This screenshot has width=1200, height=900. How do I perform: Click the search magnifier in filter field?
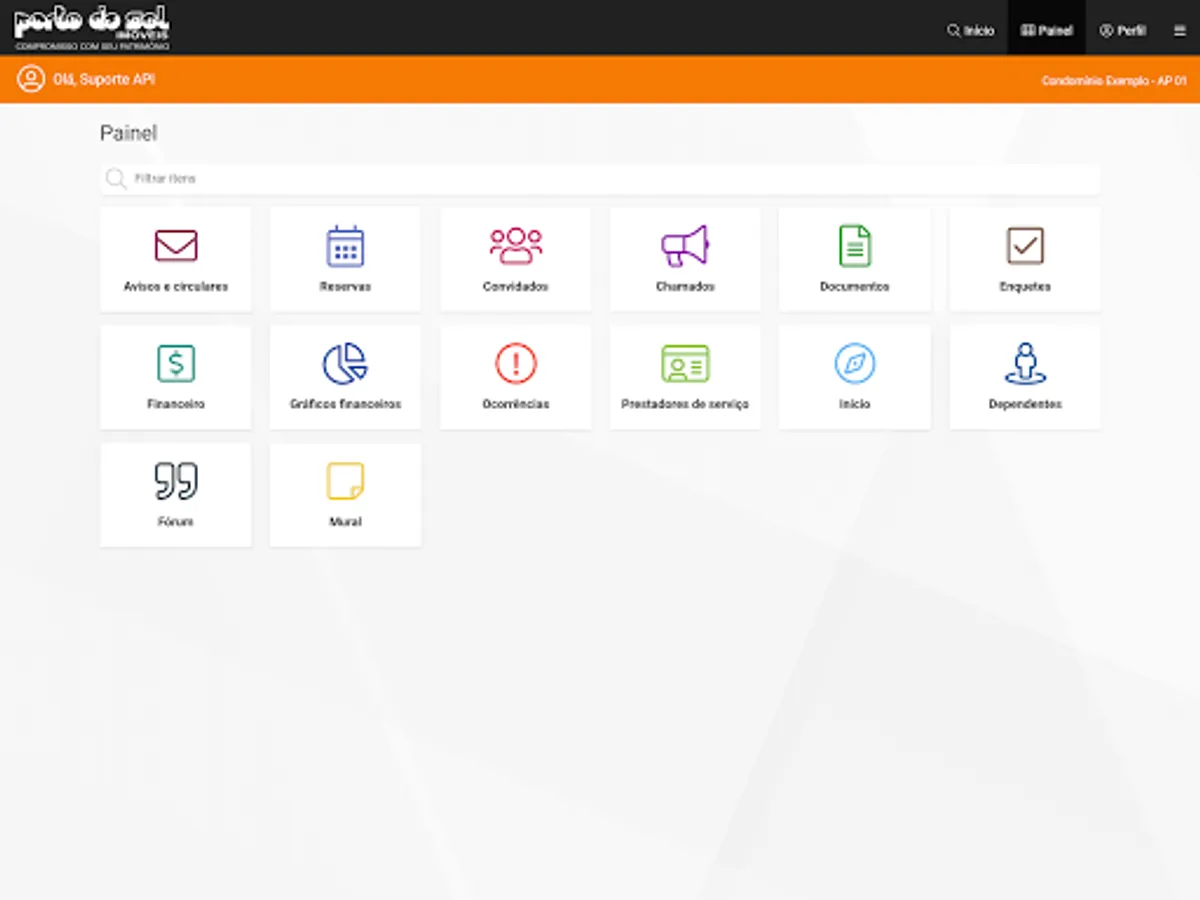point(116,179)
